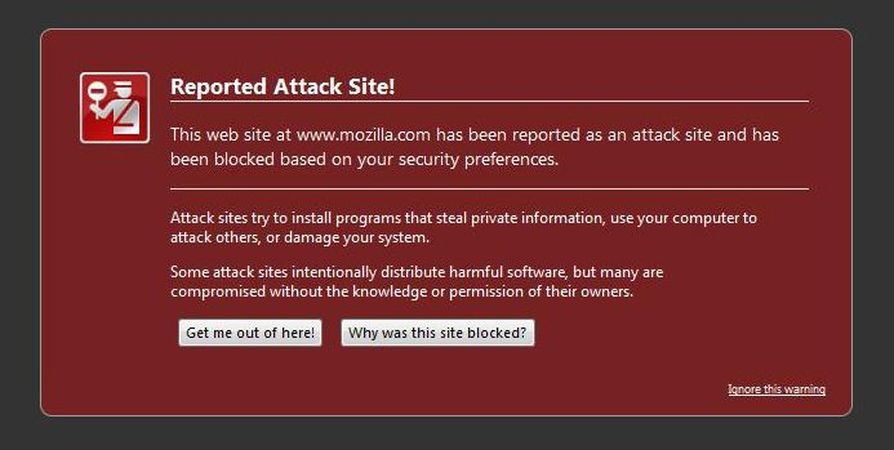
Task: Click the divider line beneath the heading
Action: 489,101
